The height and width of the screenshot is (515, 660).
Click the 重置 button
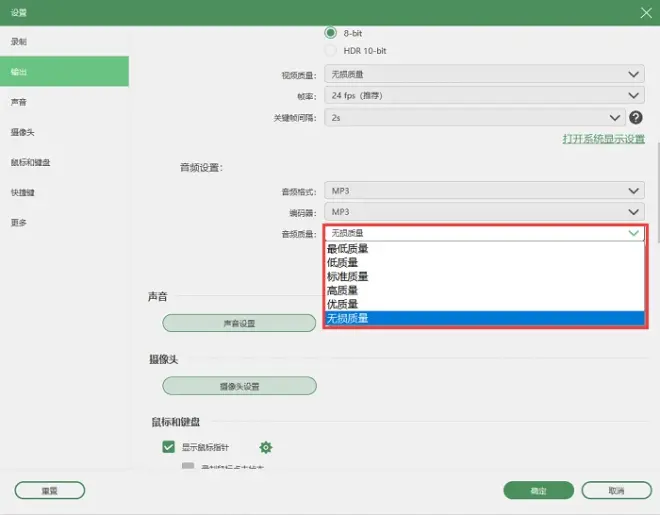coord(50,491)
